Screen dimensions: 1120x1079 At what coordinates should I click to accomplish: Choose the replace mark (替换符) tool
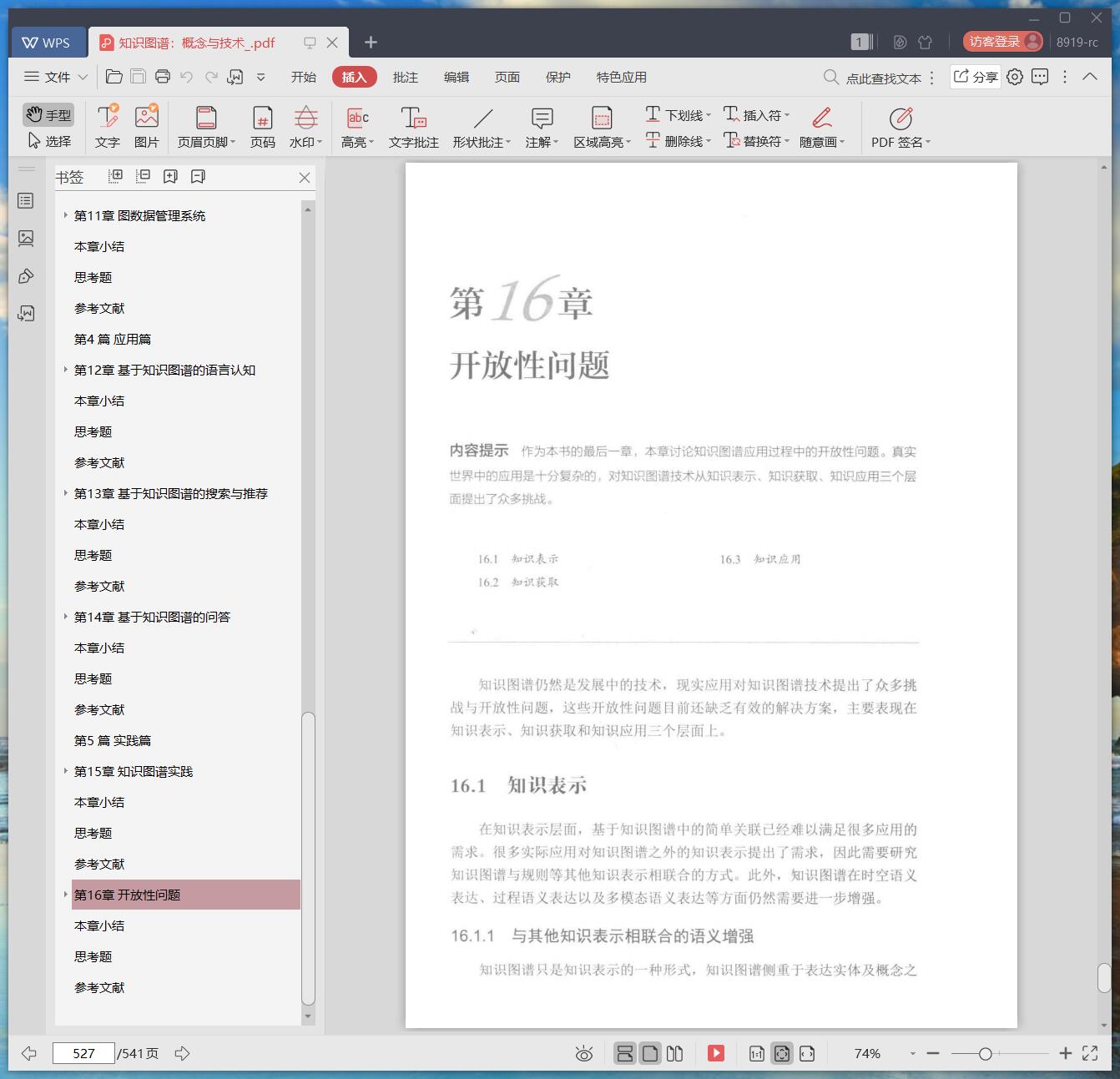(757, 141)
